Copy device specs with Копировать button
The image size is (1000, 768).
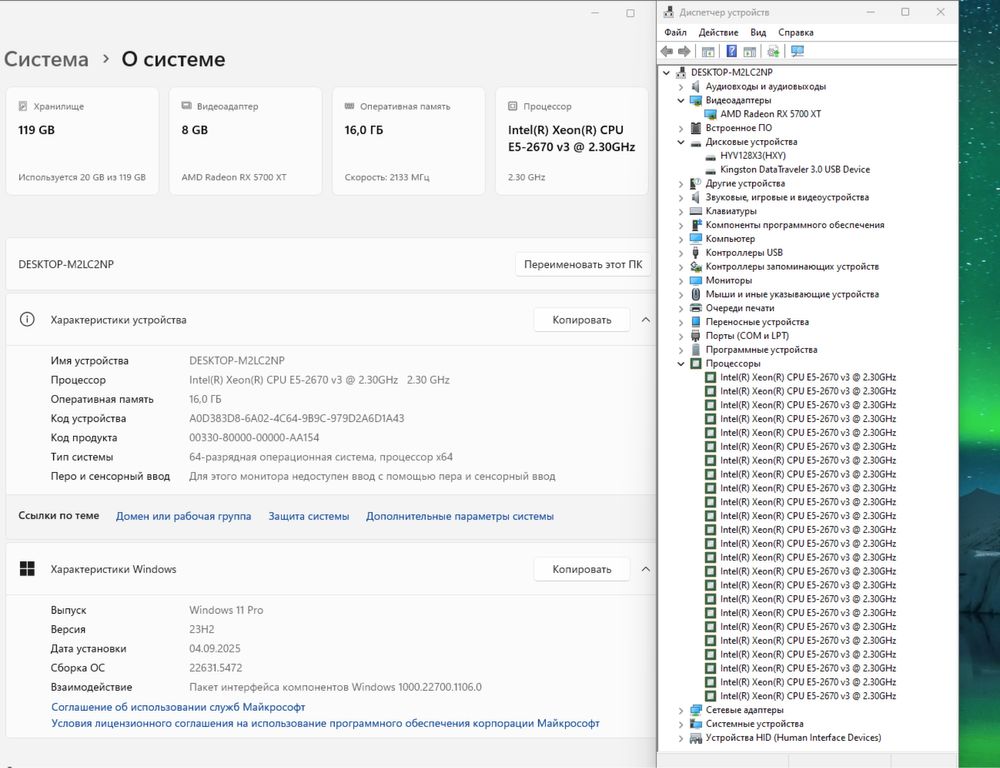click(582, 320)
